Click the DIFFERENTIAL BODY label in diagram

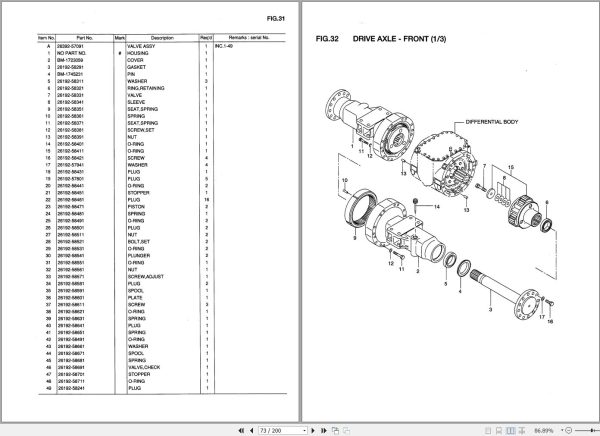click(x=492, y=122)
